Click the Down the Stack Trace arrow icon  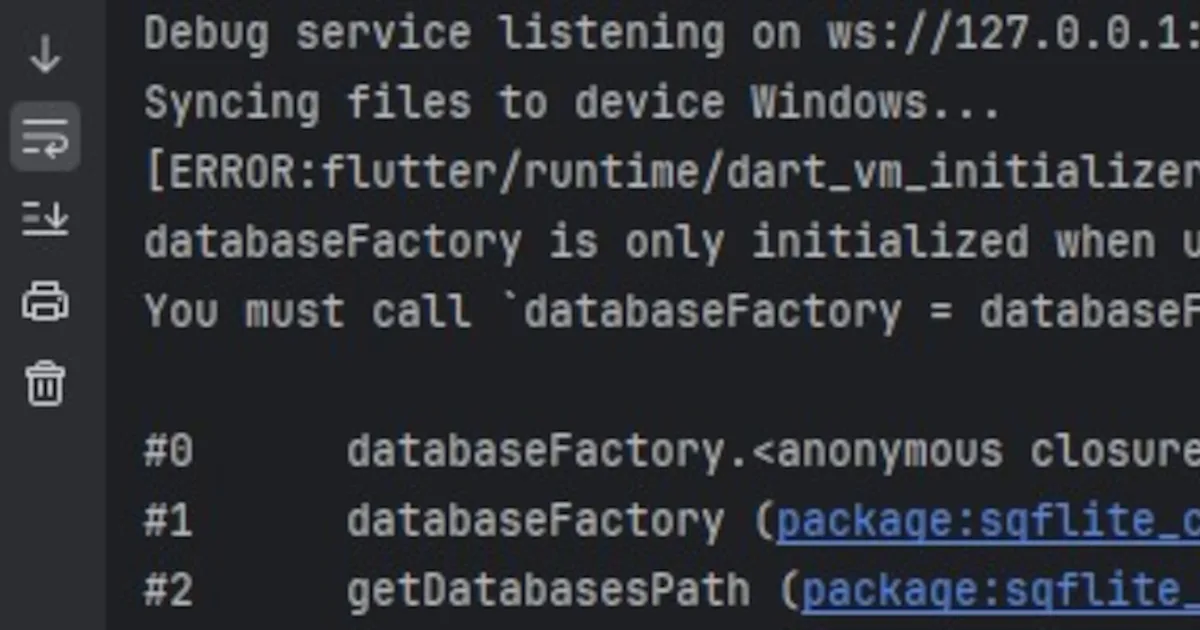[x=45, y=54]
